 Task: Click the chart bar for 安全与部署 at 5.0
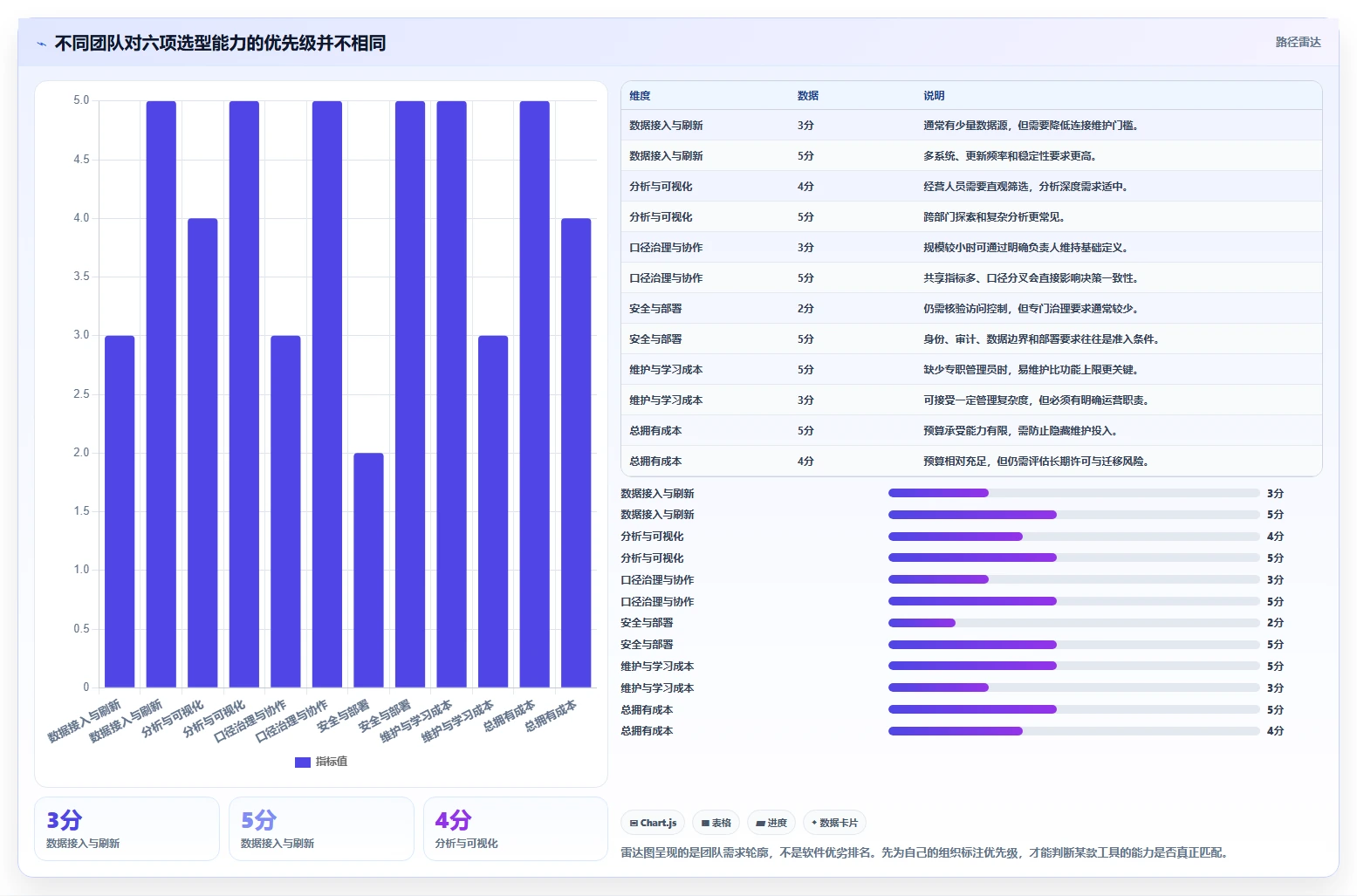point(410,394)
